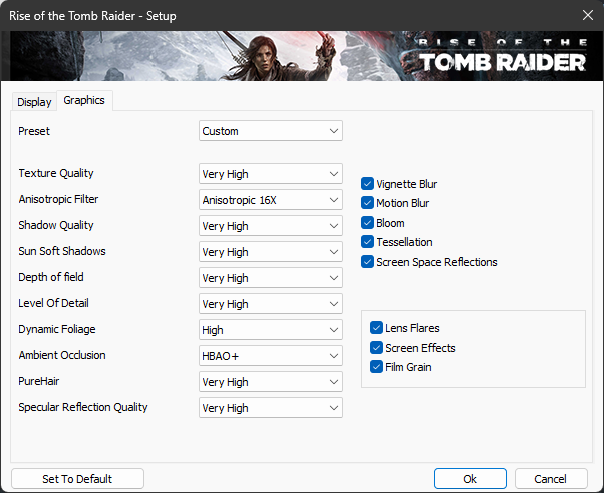Disable Screen Space Reflections
The height and width of the screenshot is (493, 604).
pyautogui.click(x=367, y=262)
